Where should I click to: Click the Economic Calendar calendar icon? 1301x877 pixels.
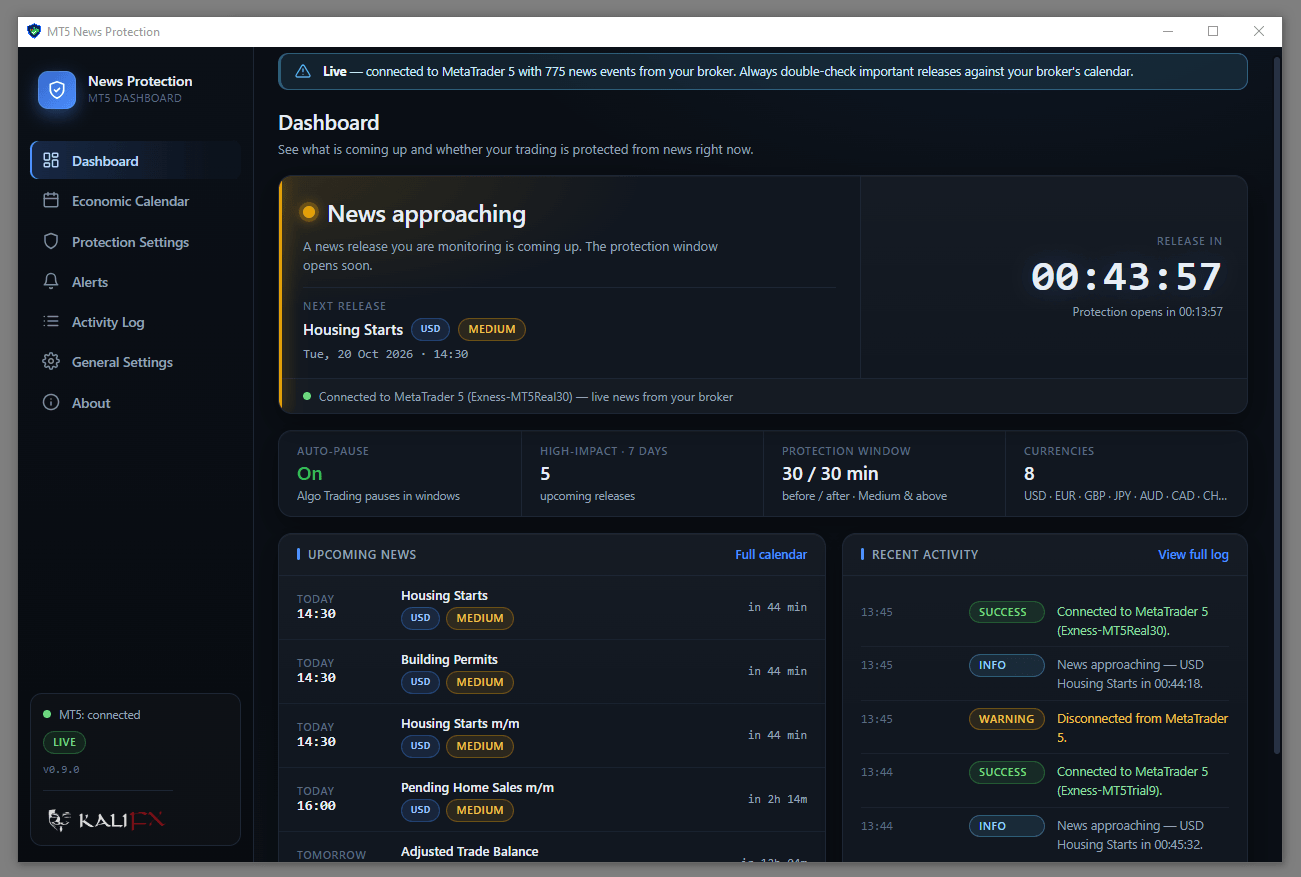click(x=51, y=200)
